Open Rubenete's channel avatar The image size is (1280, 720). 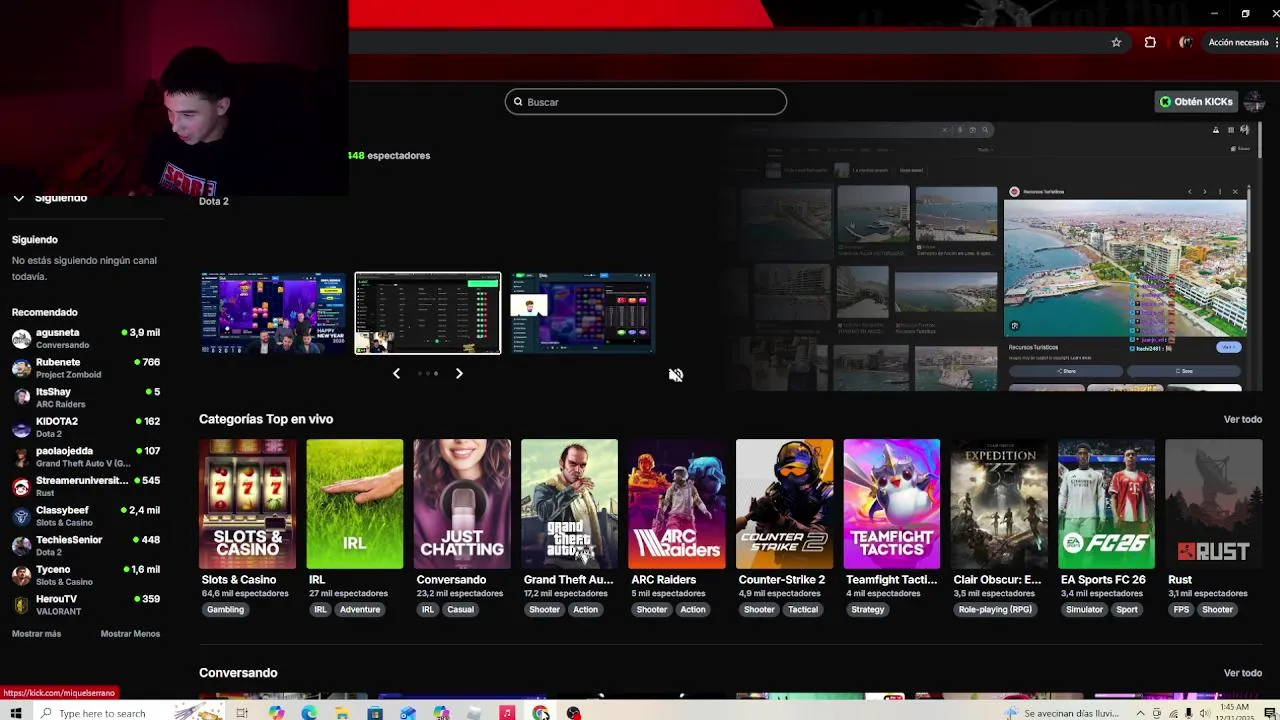21,368
